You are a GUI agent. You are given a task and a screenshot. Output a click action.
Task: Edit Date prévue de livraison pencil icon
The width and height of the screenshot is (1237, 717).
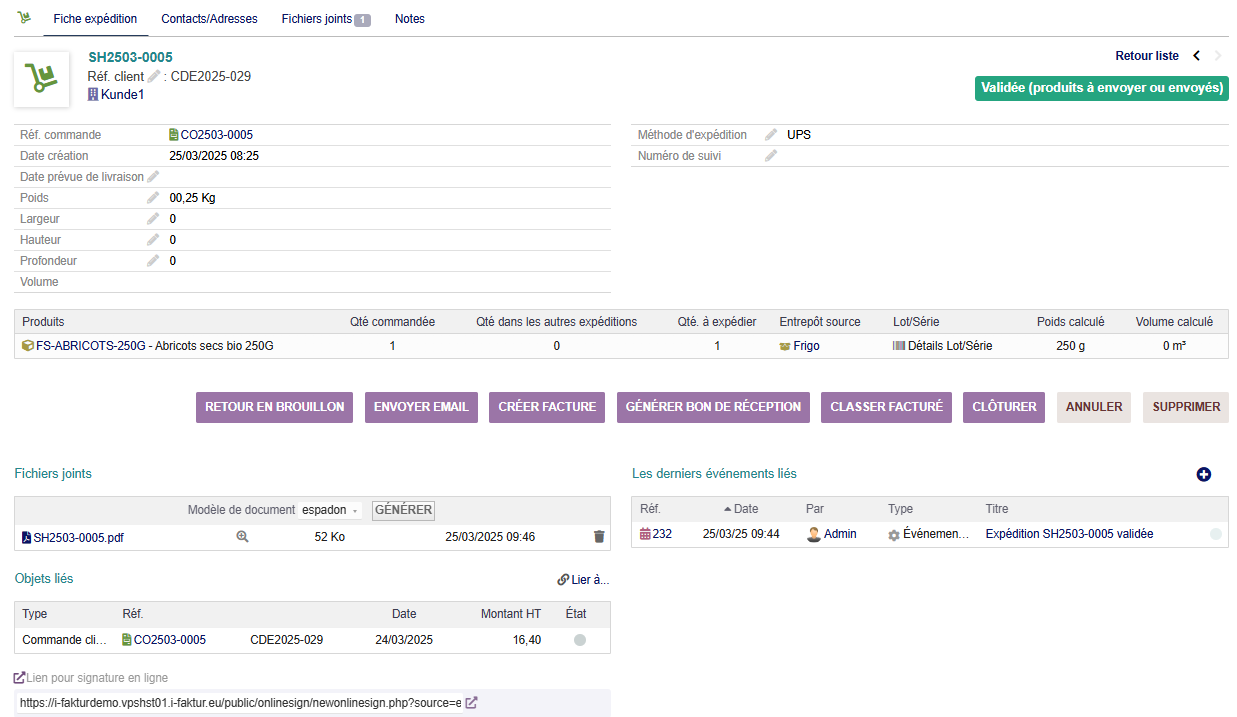pyautogui.click(x=153, y=177)
